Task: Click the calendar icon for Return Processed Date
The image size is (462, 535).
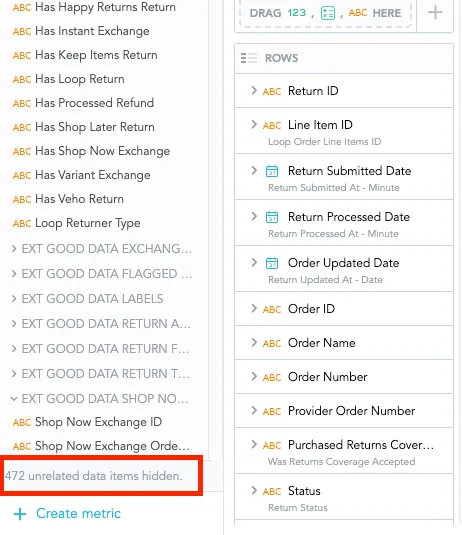Action: (272, 217)
